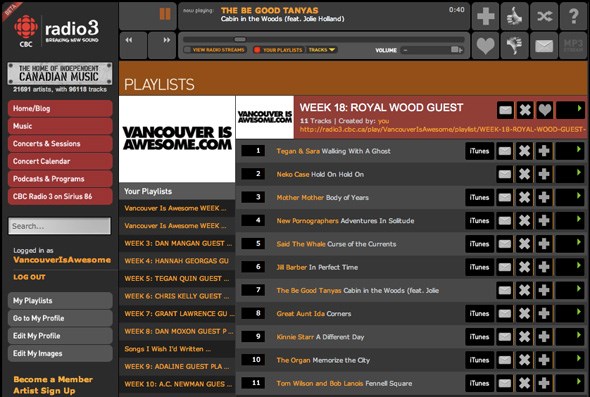
Task: Select WEEK 6: CHRIS KELLY GUEST playlist
Action: (x=177, y=296)
